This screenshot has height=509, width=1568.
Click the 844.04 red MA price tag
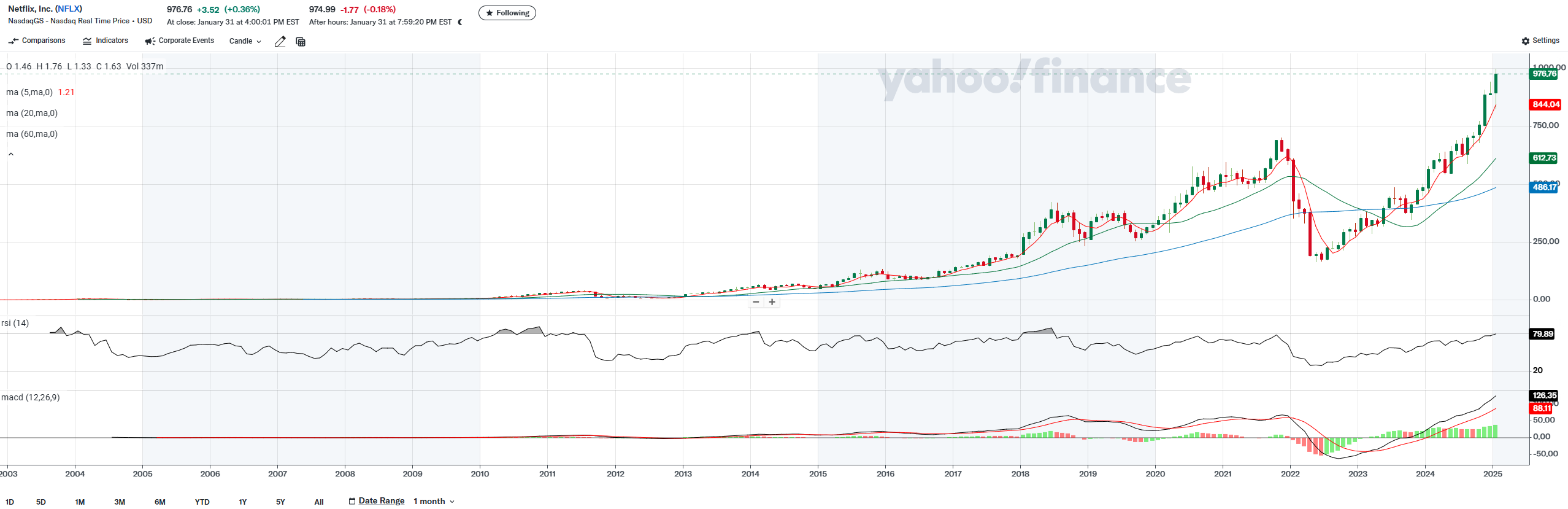pyautogui.click(x=1545, y=104)
